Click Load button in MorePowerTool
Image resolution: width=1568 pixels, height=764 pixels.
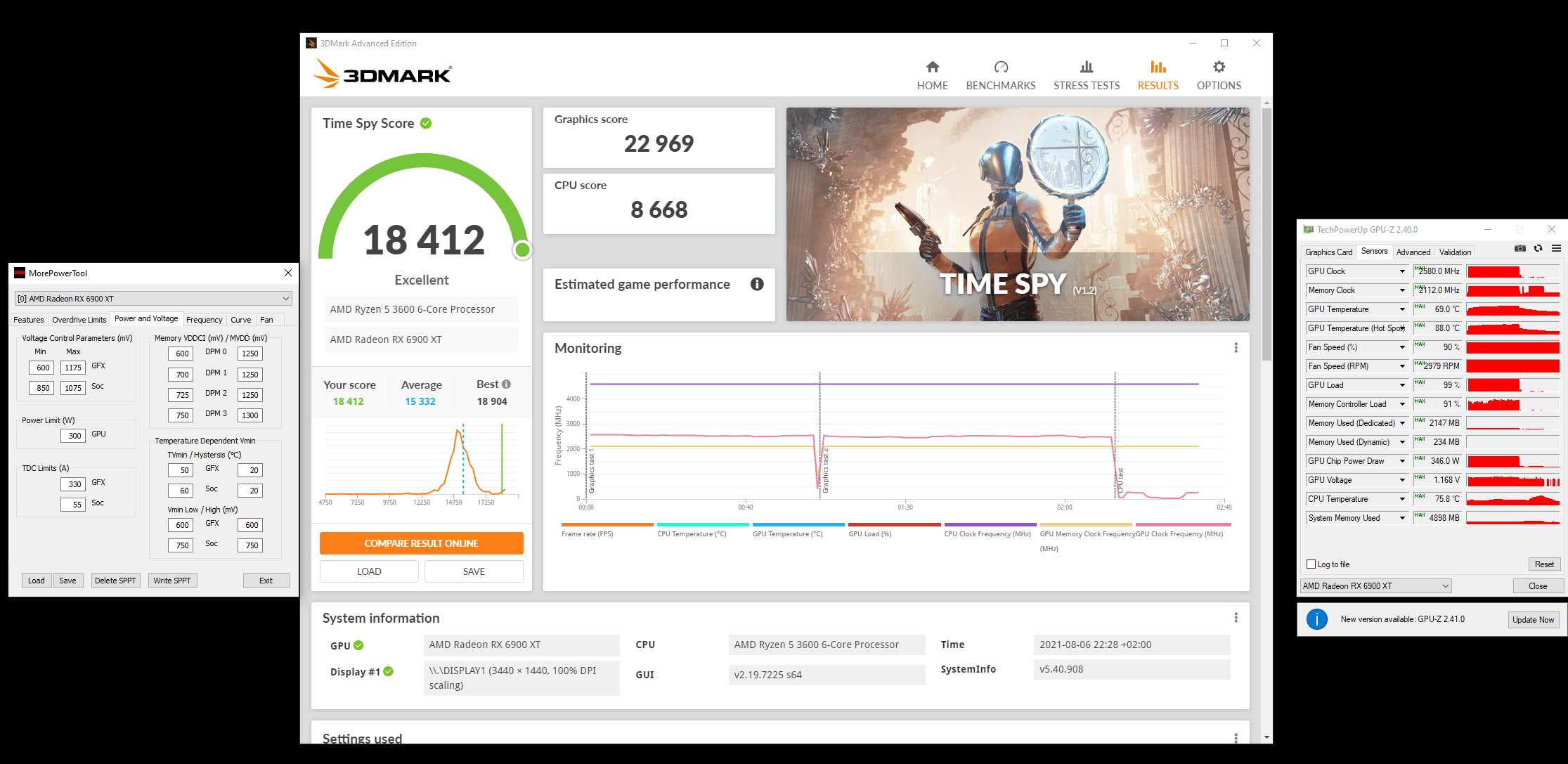point(37,581)
